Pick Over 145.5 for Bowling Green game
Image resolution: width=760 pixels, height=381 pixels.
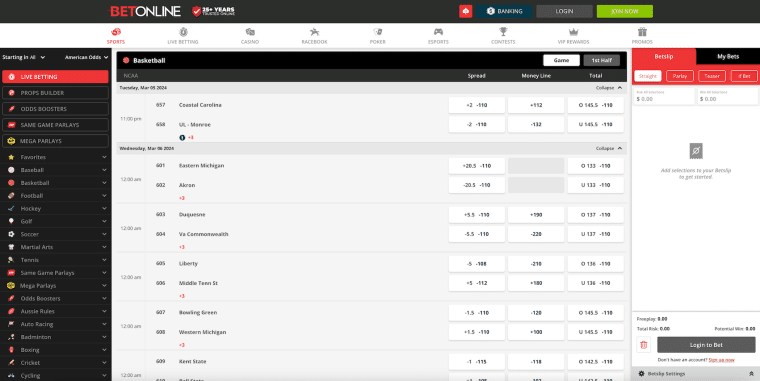[x=596, y=313]
